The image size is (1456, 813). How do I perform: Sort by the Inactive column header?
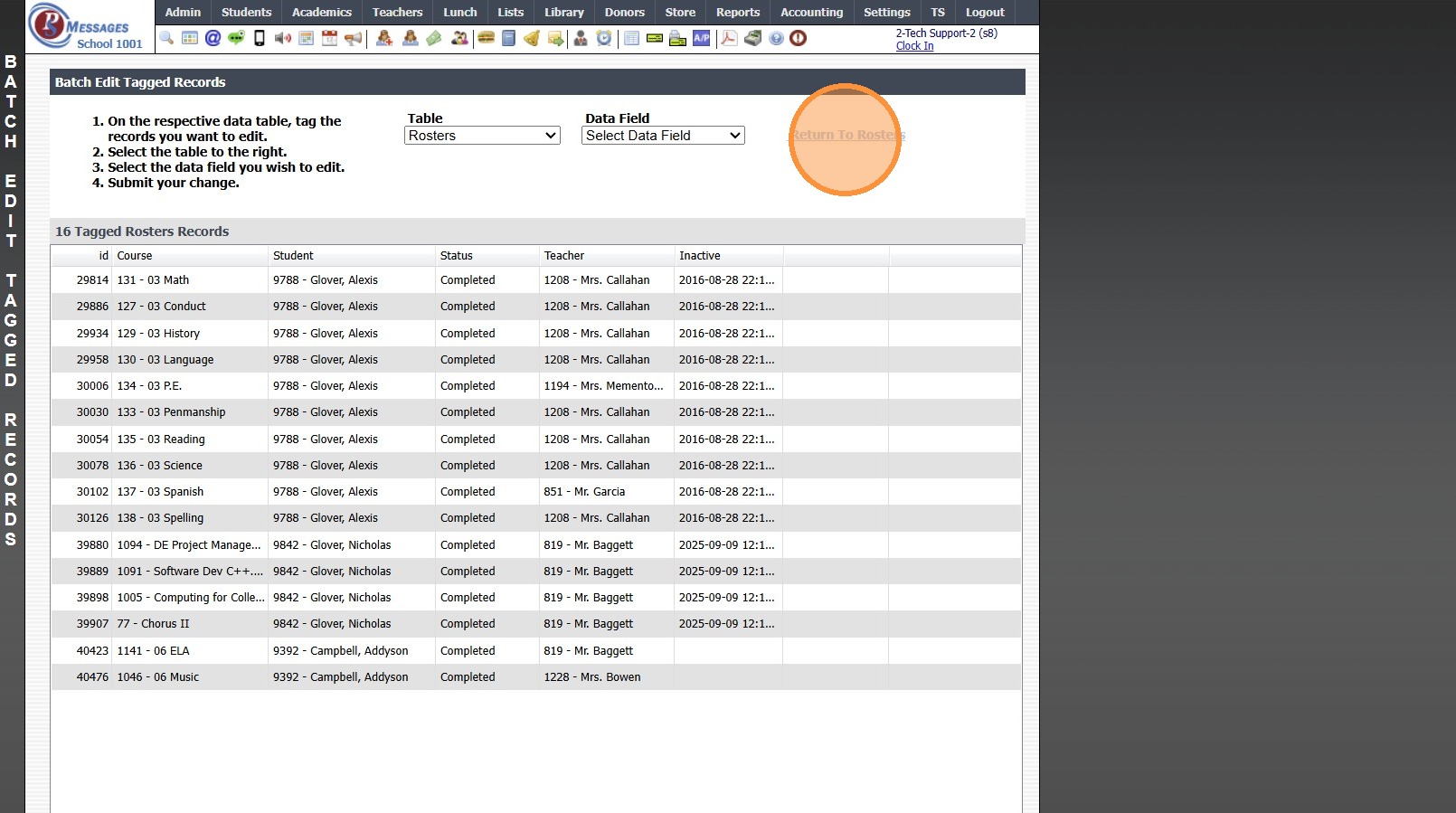click(729, 256)
